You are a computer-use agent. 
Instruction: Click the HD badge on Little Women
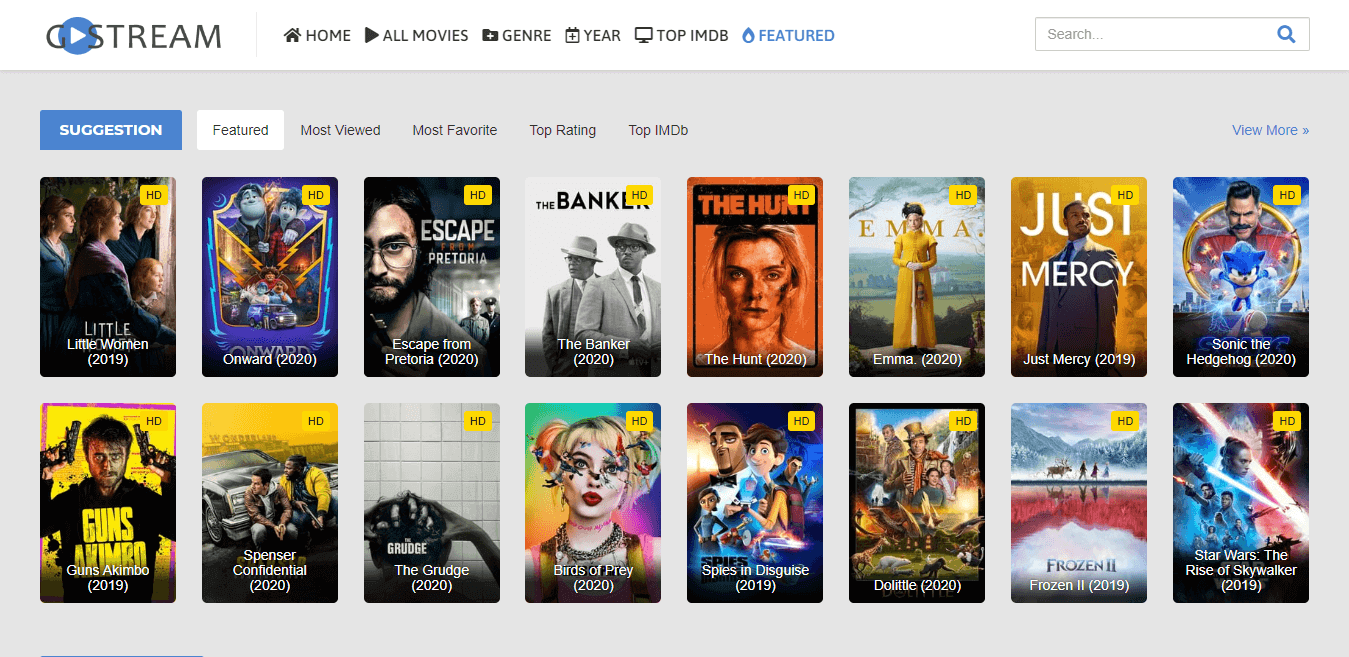click(x=154, y=195)
